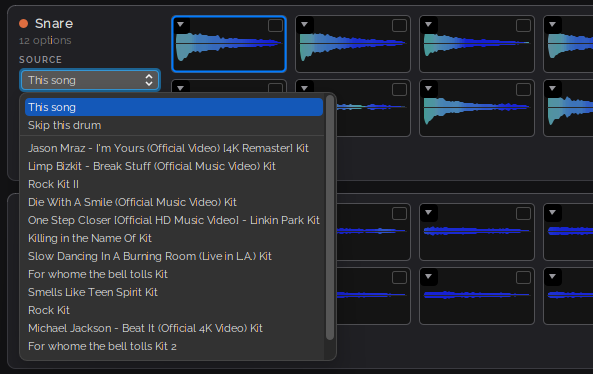Tick checkbox on highlighted first snare sample

275,26
